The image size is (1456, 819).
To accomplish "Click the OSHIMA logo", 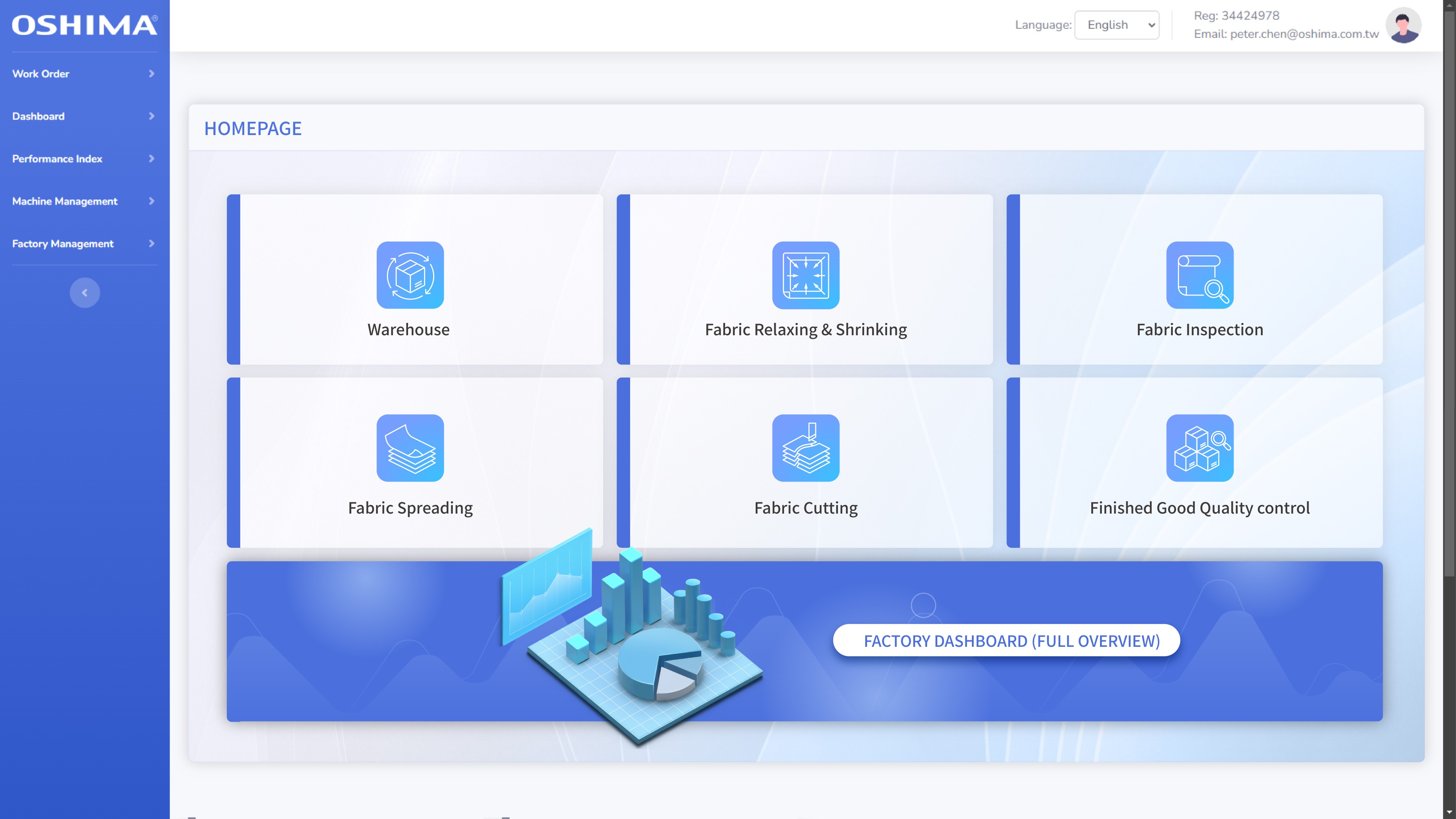I will [85, 25].
